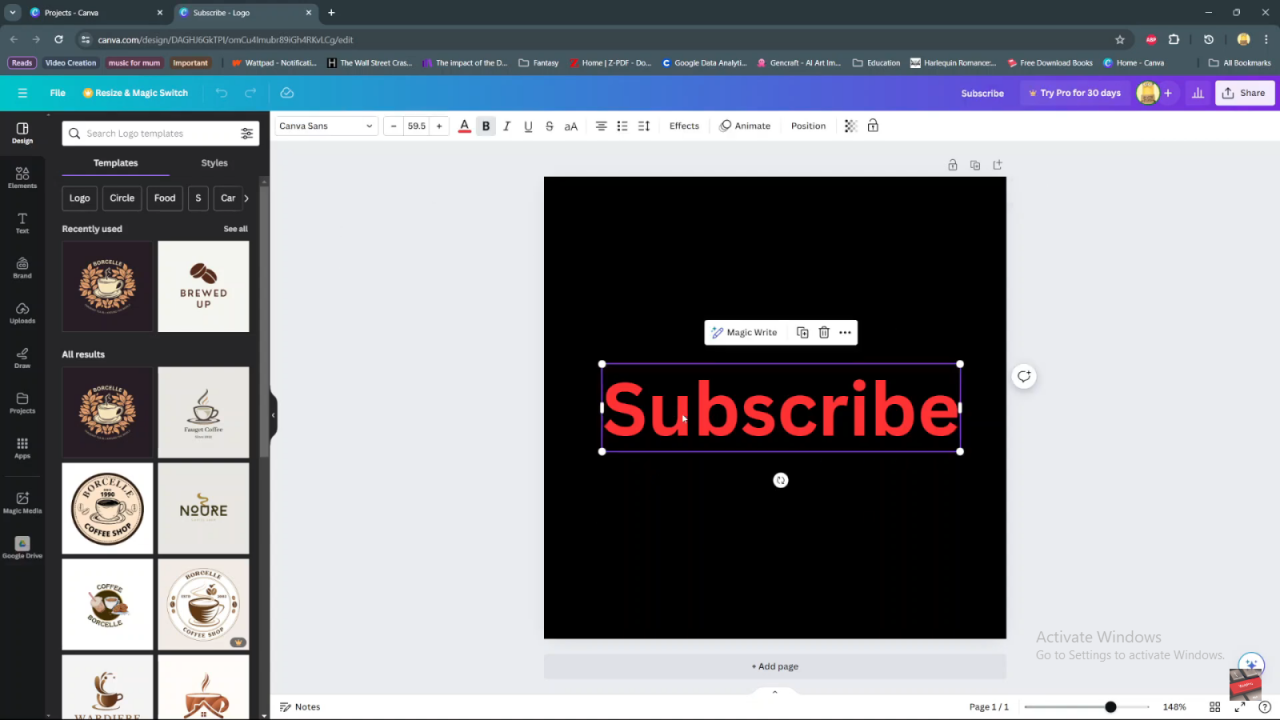Viewport: 1280px width, 720px height.
Task: Change the text alignment
Action: coord(601,126)
